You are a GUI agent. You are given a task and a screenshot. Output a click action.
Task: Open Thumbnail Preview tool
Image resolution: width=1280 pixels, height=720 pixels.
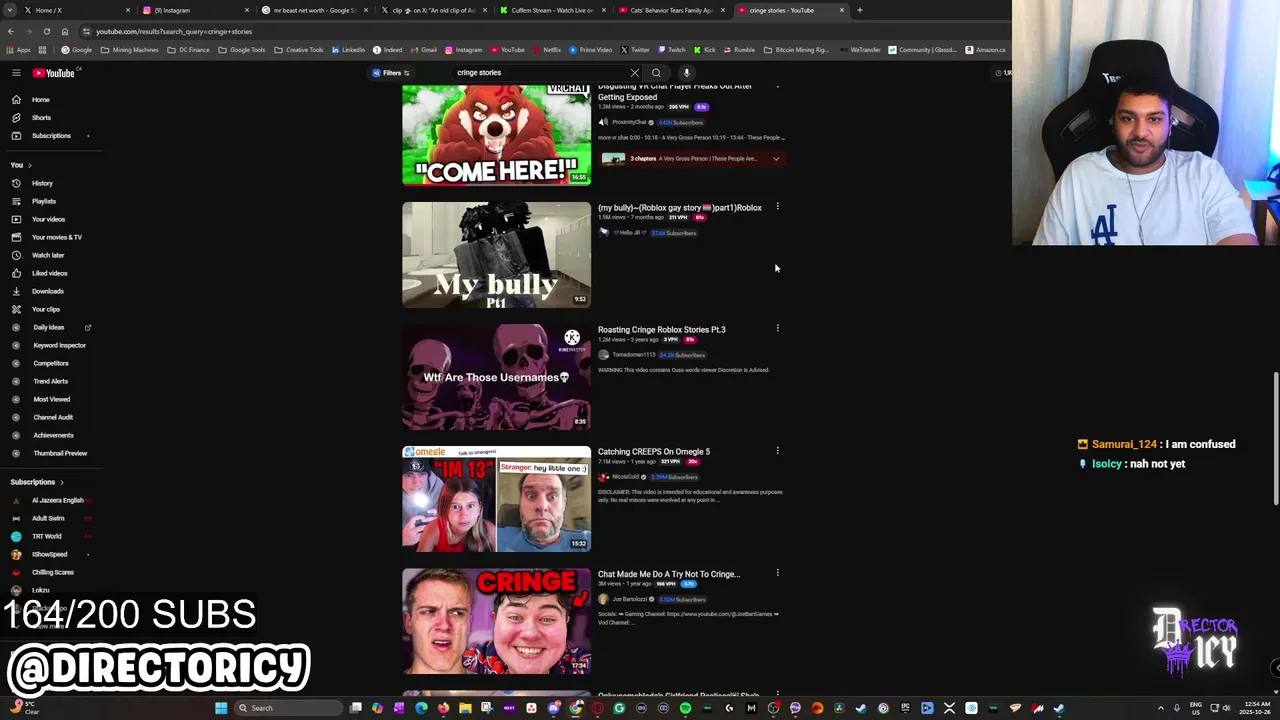59,453
